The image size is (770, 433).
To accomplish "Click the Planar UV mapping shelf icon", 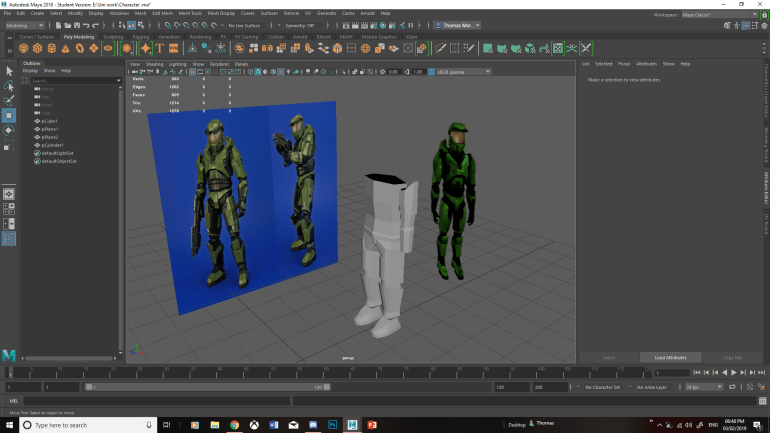I will (x=488, y=48).
